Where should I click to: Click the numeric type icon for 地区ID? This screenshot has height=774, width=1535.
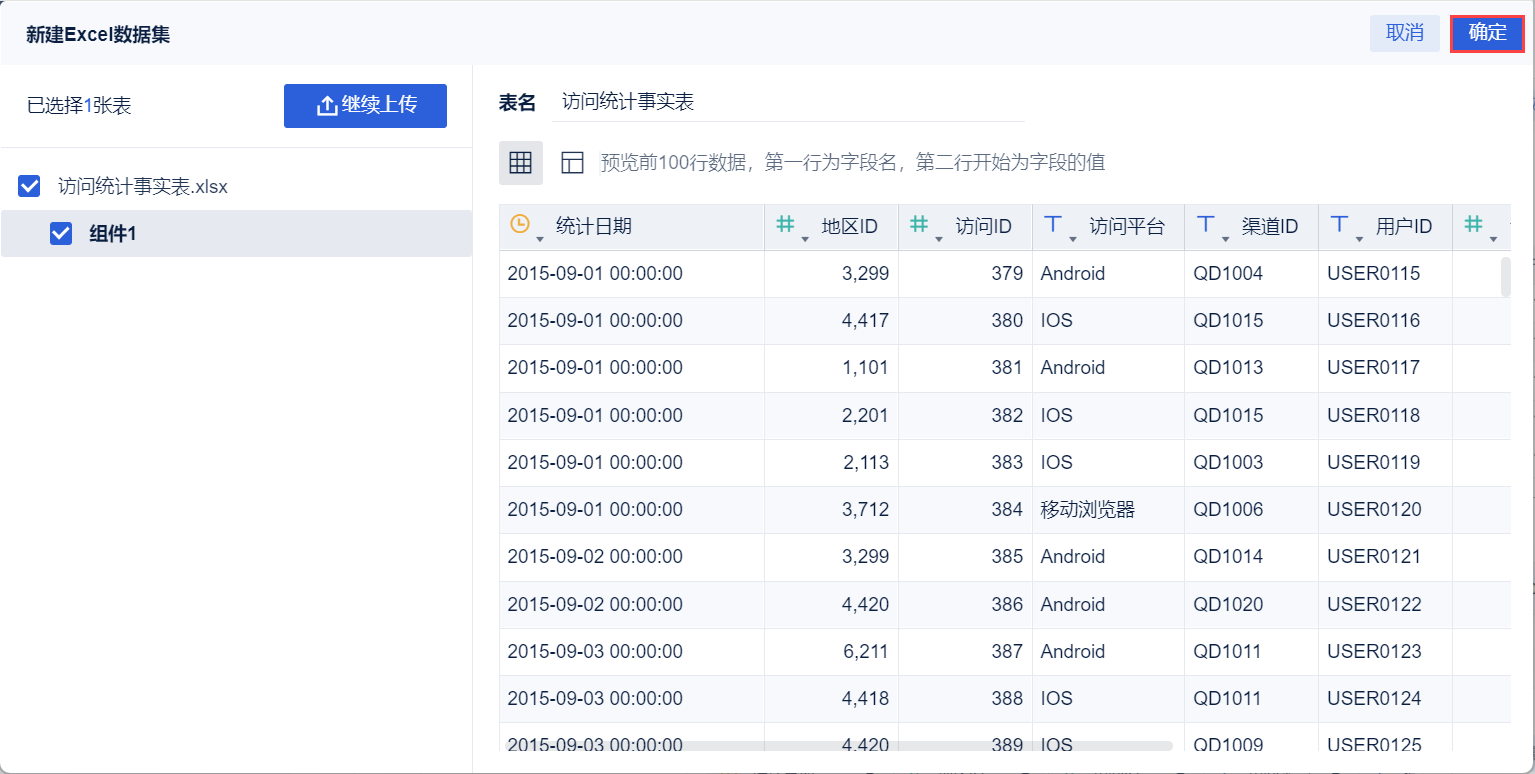(x=785, y=225)
